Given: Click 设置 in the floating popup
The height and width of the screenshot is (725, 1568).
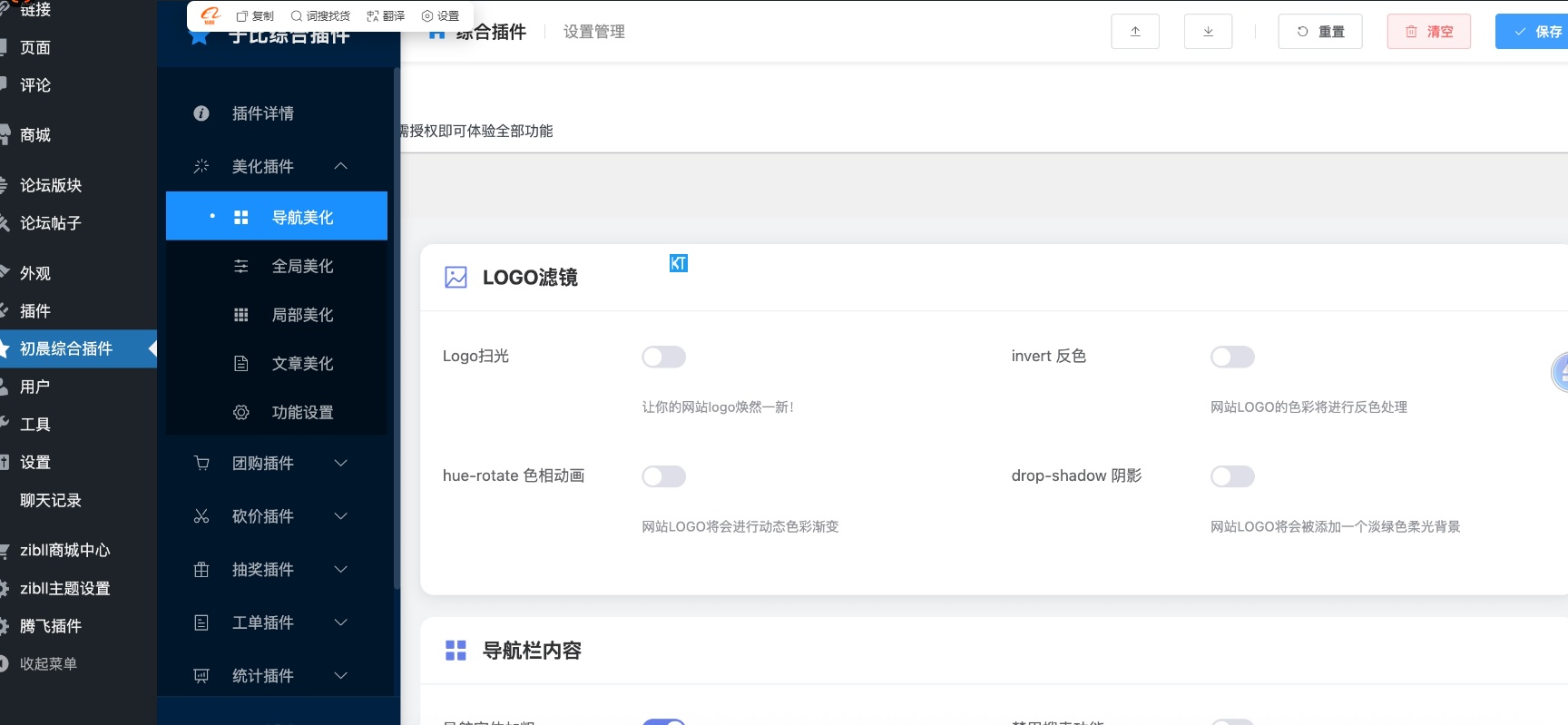Looking at the screenshot, I should click(x=441, y=16).
